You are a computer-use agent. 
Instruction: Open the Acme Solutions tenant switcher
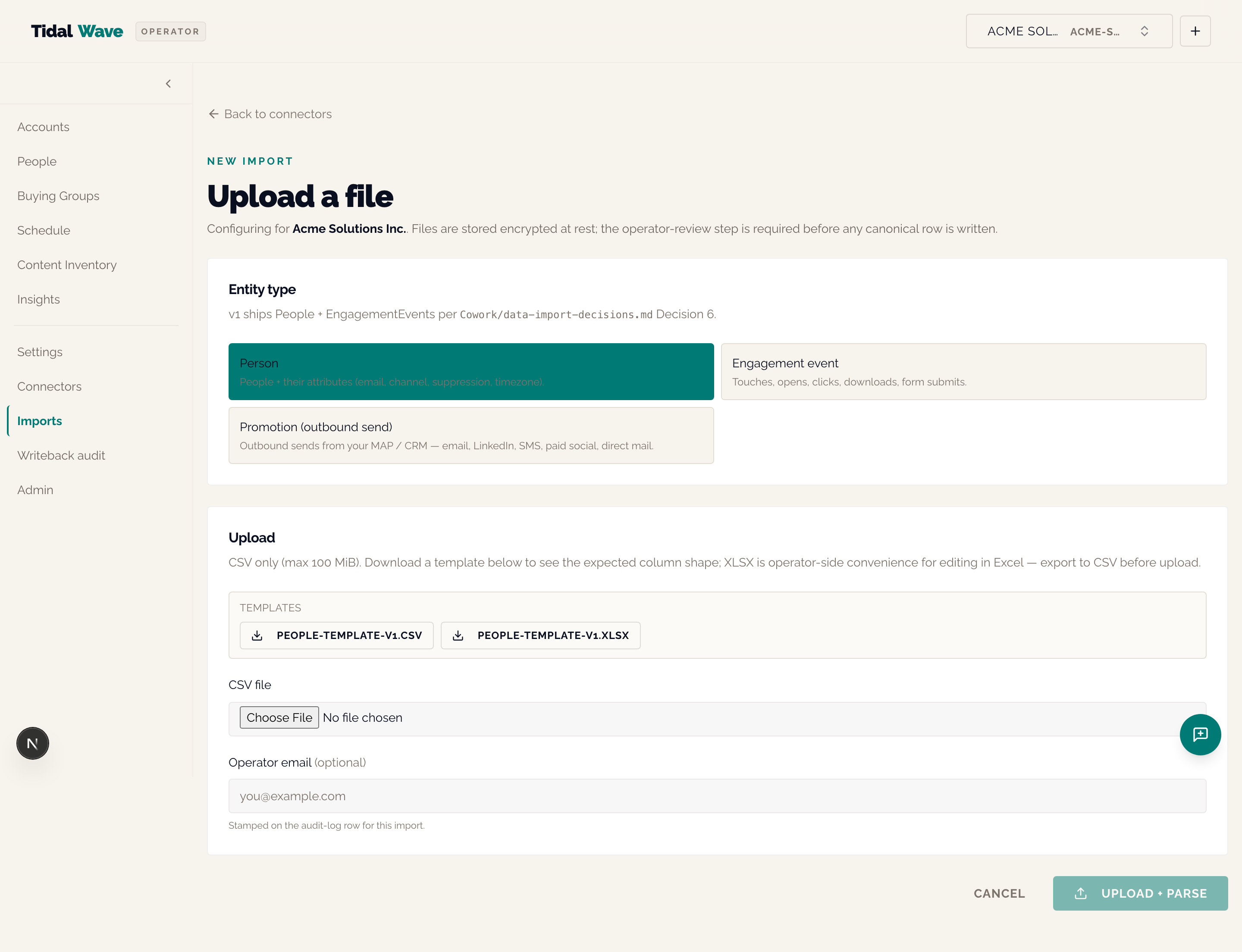(1069, 31)
